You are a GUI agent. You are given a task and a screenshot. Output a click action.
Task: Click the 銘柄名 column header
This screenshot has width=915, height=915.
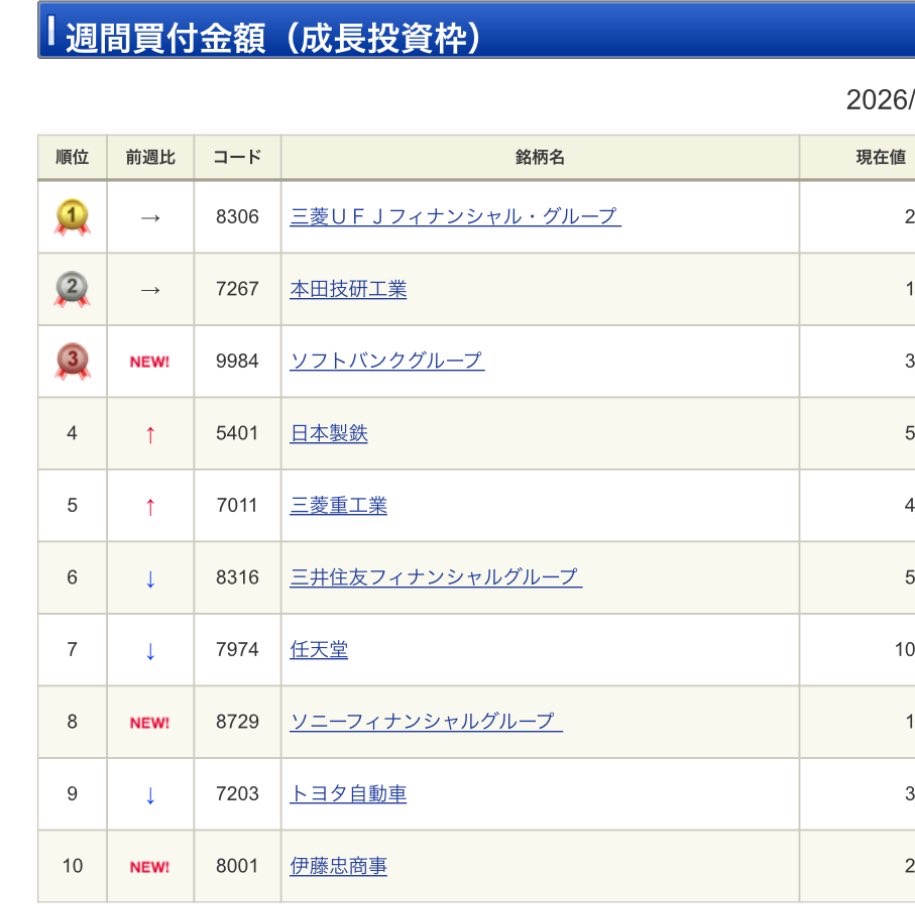(x=540, y=157)
